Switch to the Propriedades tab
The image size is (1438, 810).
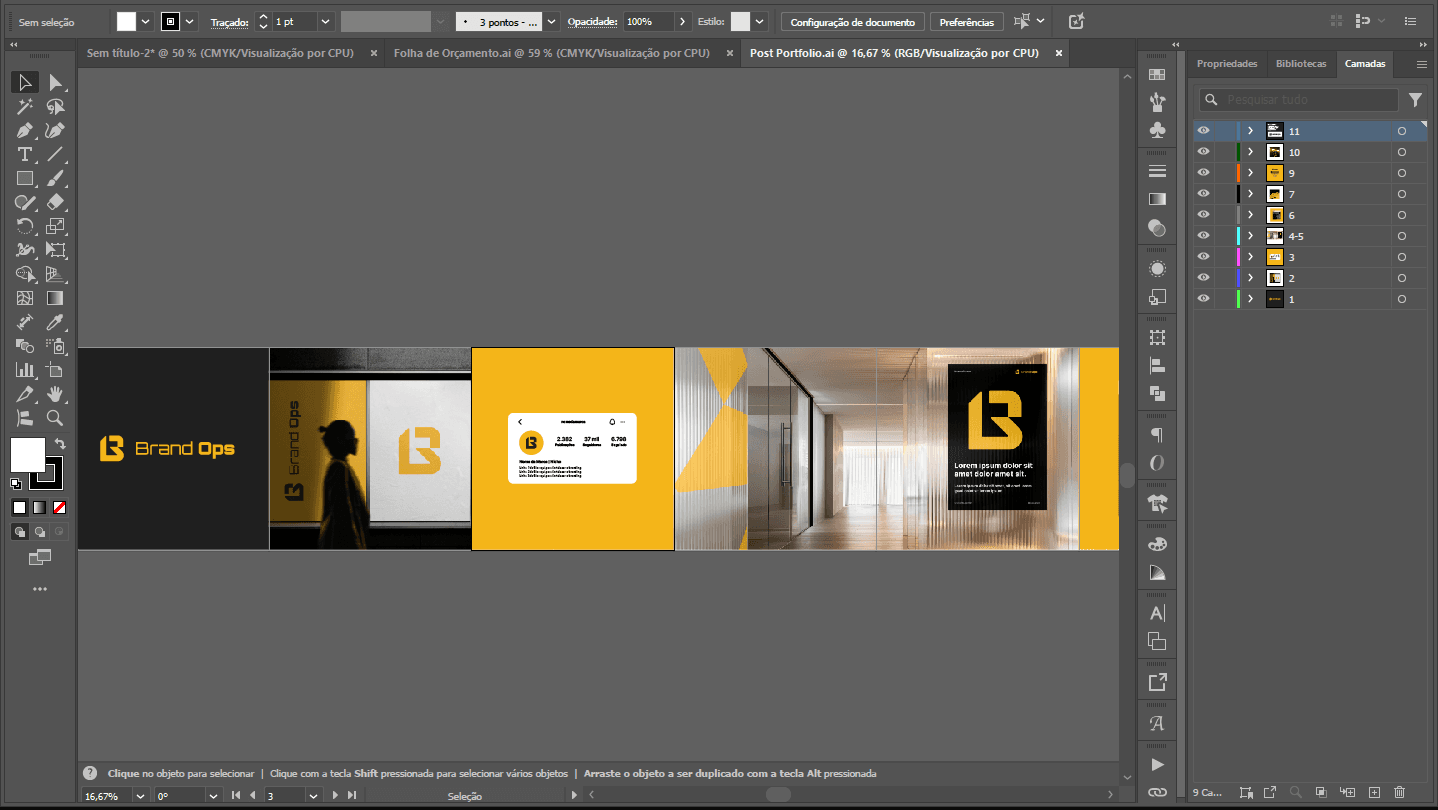coord(1227,63)
